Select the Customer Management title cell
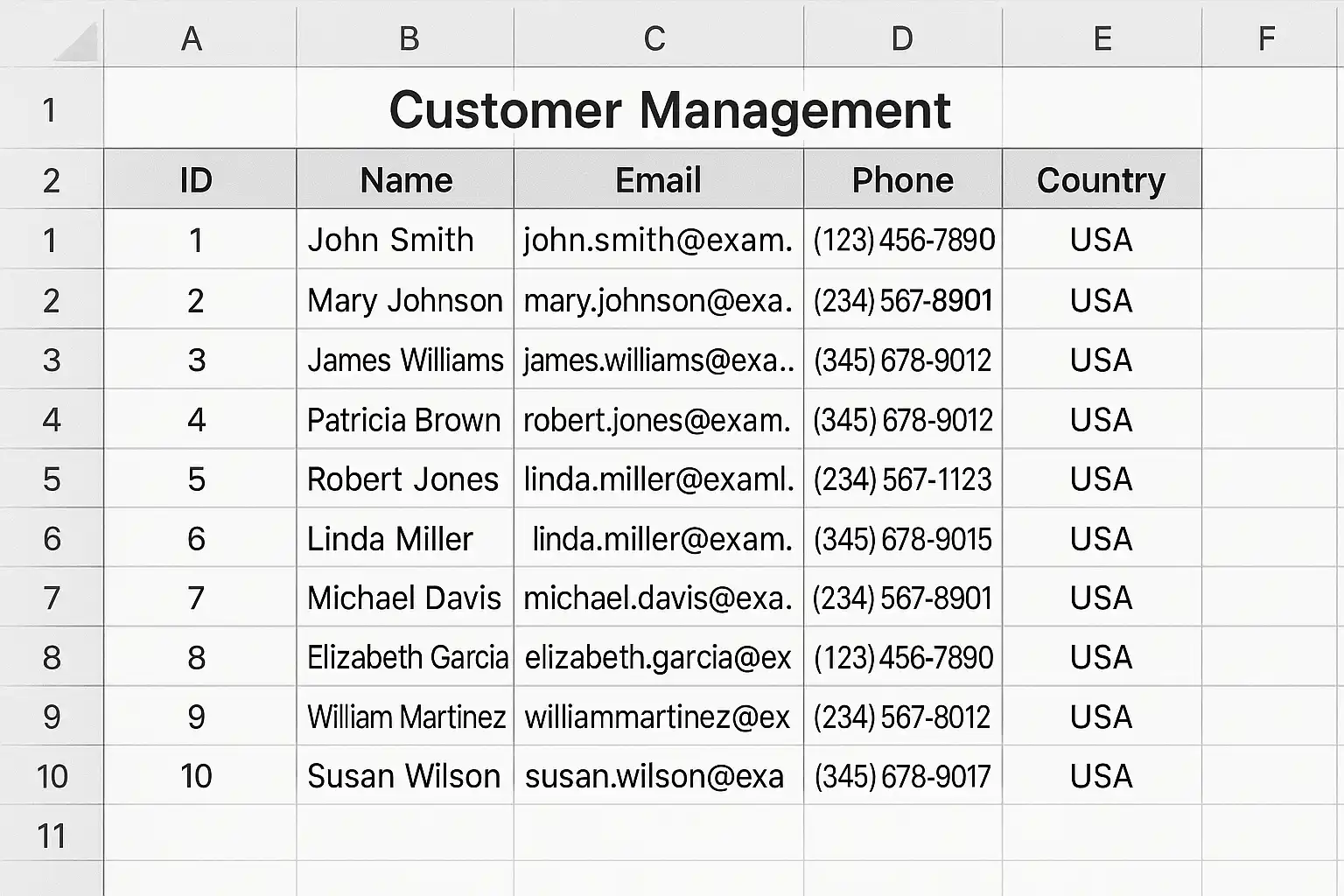The image size is (1344, 896). (x=669, y=110)
